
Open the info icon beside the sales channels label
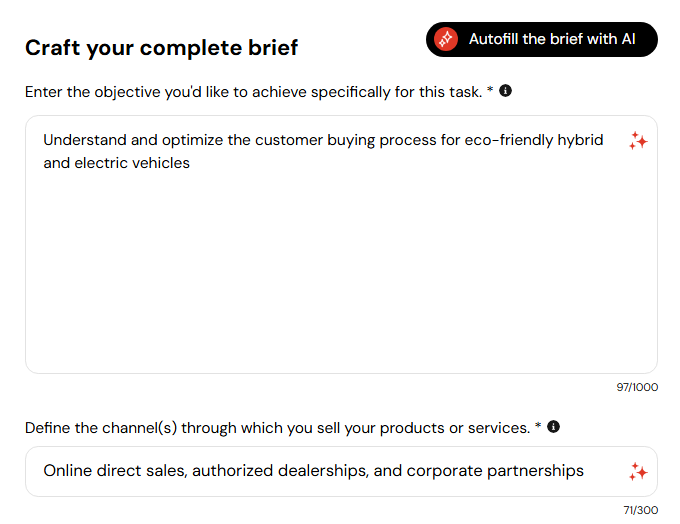click(x=553, y=426)
